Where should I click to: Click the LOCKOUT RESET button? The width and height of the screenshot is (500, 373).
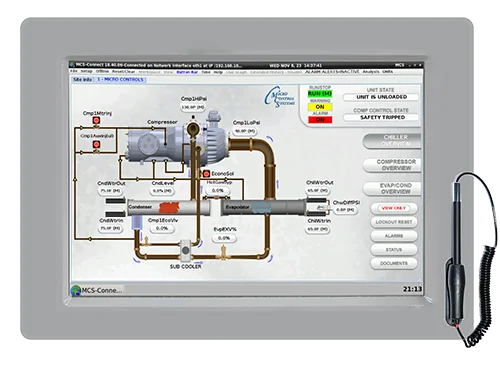[394, 222]
